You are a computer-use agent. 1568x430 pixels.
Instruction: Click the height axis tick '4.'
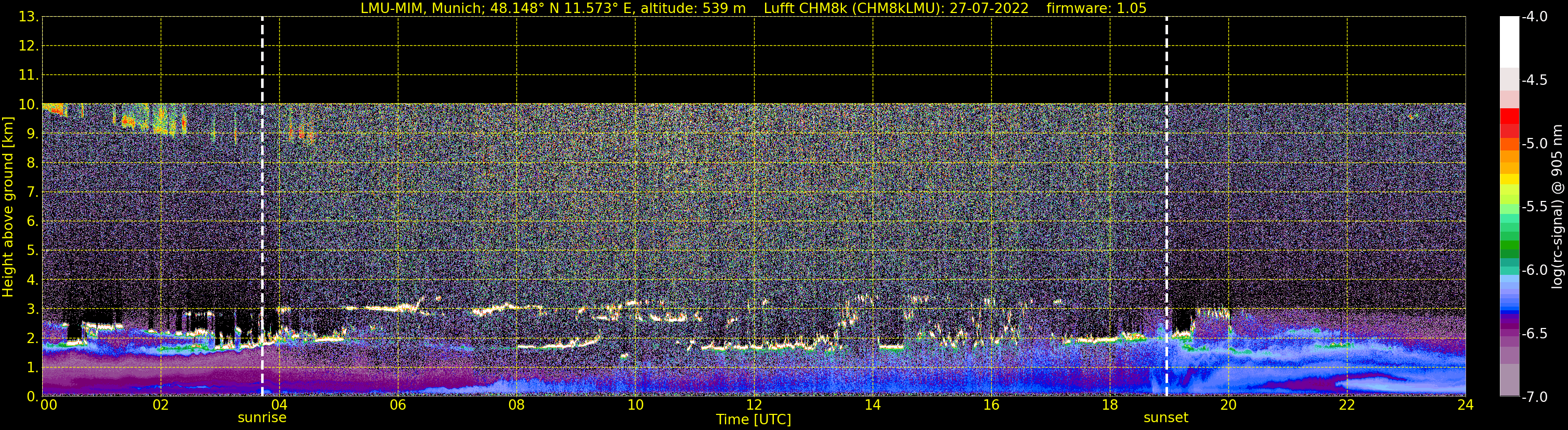click(x=33, y=280)
